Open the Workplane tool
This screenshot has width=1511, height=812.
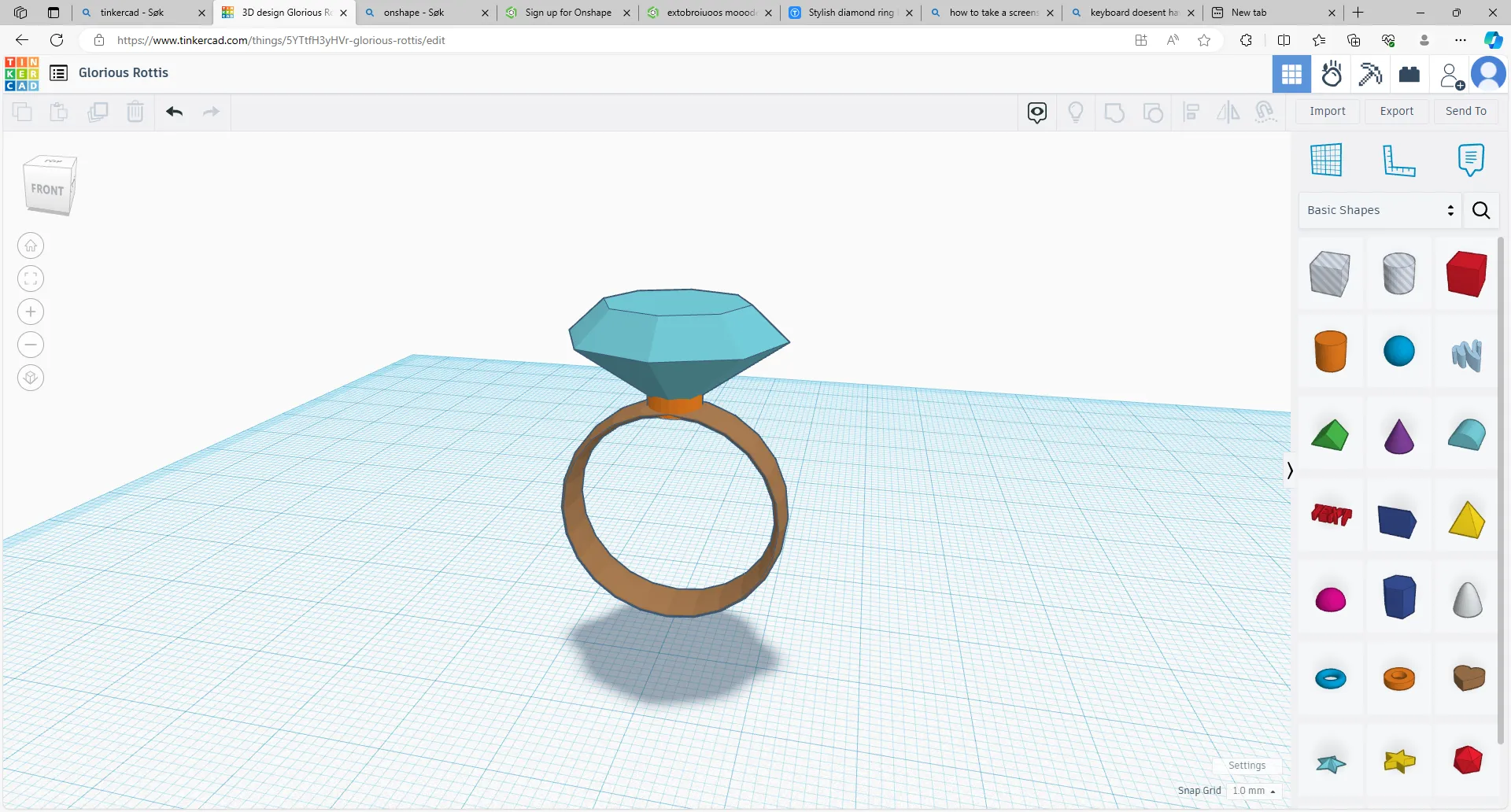[1326, 161]
